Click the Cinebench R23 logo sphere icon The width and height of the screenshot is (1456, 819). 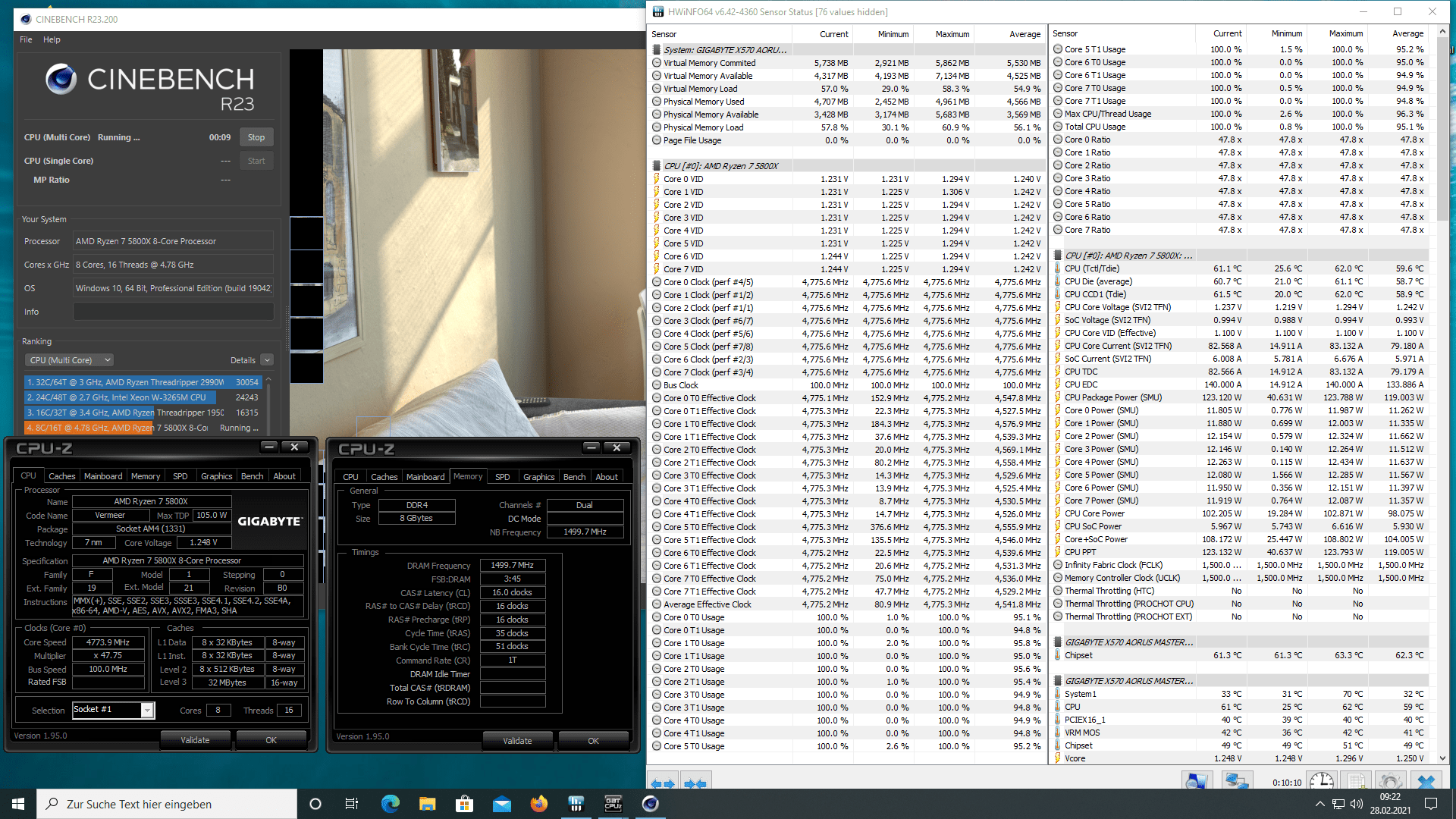(61, 79)
